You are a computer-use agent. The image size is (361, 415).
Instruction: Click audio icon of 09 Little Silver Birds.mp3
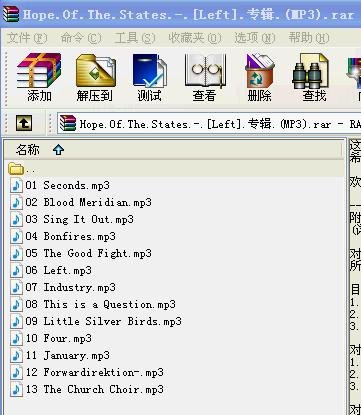[16, 321]
